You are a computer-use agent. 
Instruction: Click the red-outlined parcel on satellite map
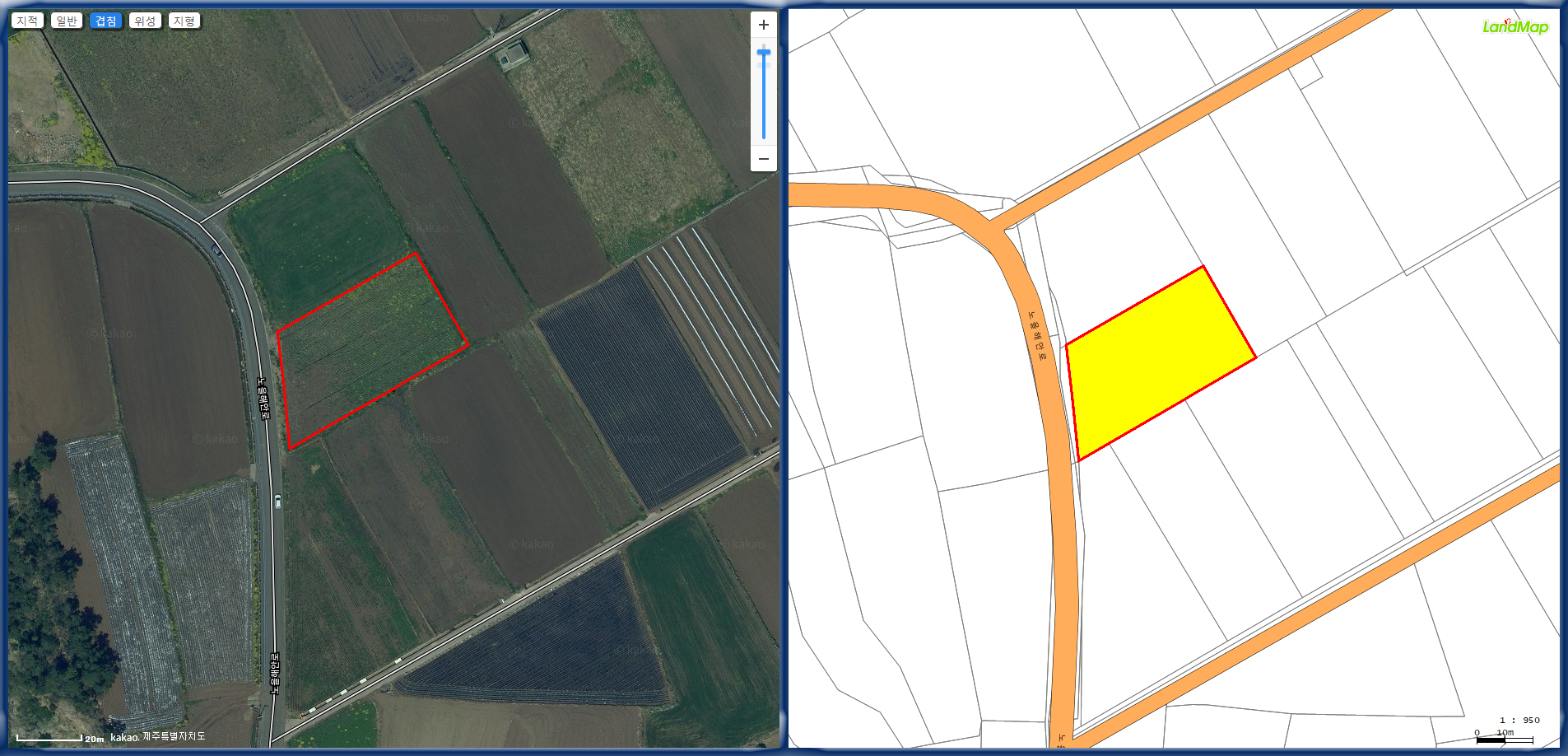point(372,351)
